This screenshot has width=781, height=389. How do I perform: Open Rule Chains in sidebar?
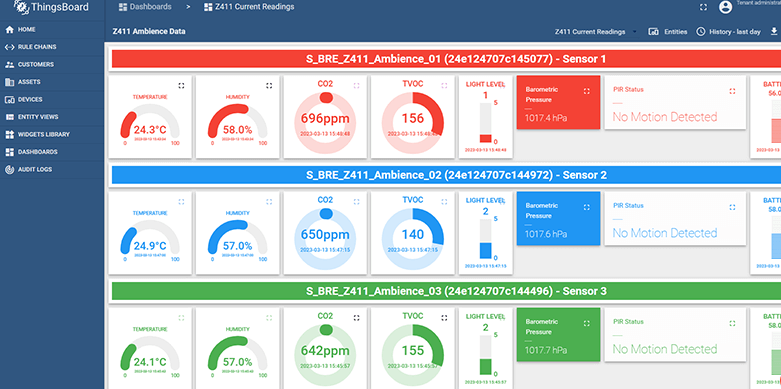point(52,47)
